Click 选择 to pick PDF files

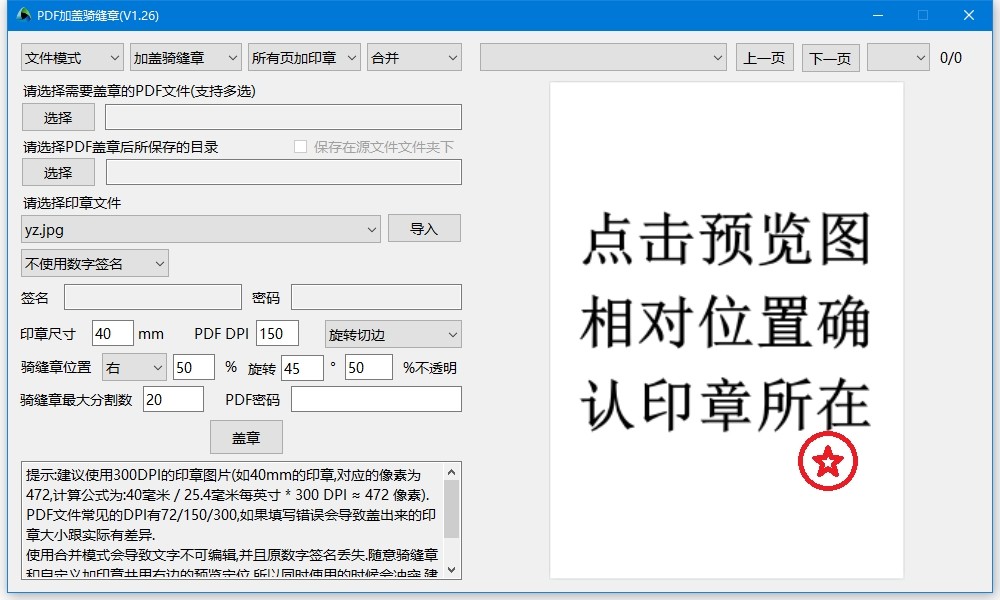tap(57, 116)
